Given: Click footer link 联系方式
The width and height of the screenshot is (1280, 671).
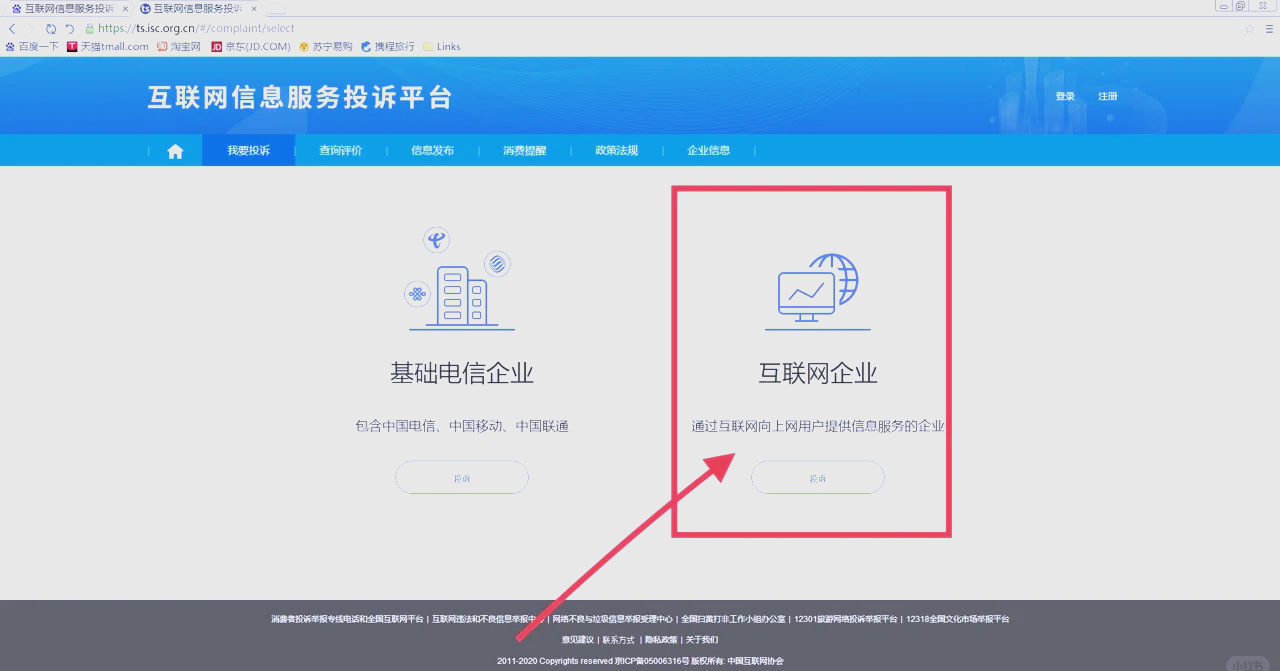Looking at the screenshot, I should coord(618,640).
